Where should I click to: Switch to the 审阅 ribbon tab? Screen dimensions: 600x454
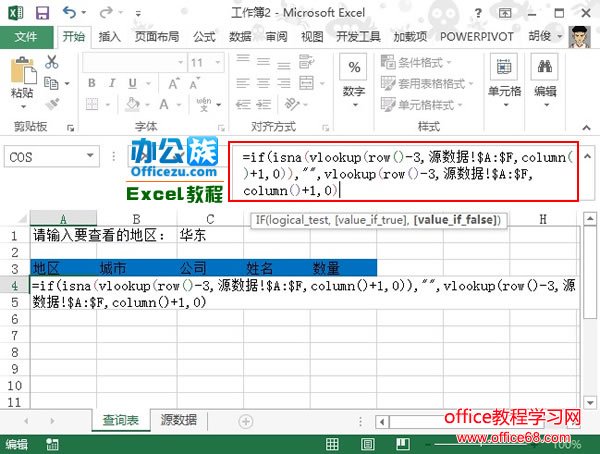pyautogui.click(x=276, y=37)
